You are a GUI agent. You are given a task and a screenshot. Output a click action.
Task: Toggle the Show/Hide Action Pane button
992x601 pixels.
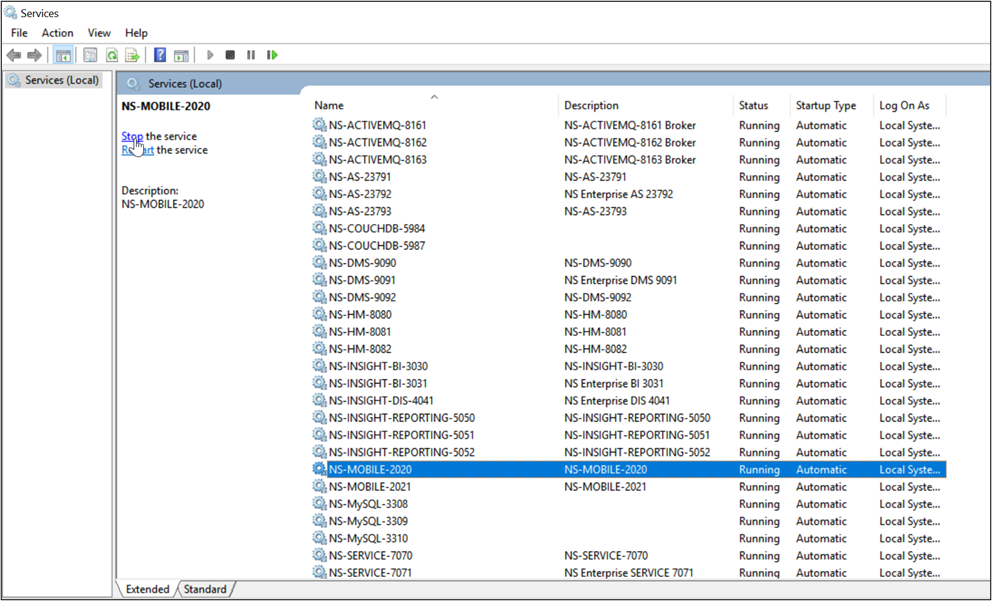181,55
